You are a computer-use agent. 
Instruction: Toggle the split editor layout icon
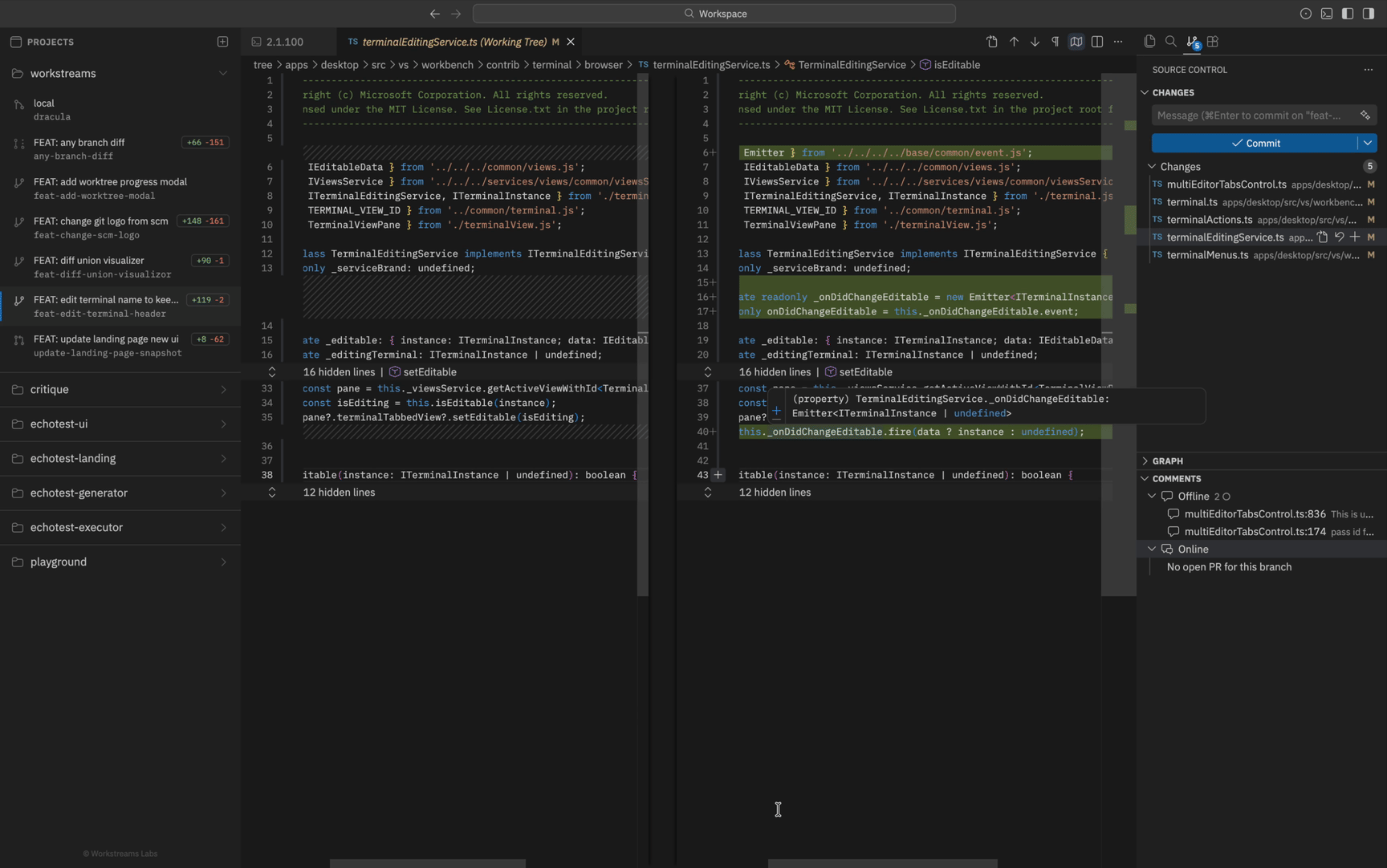point(1097,42)
